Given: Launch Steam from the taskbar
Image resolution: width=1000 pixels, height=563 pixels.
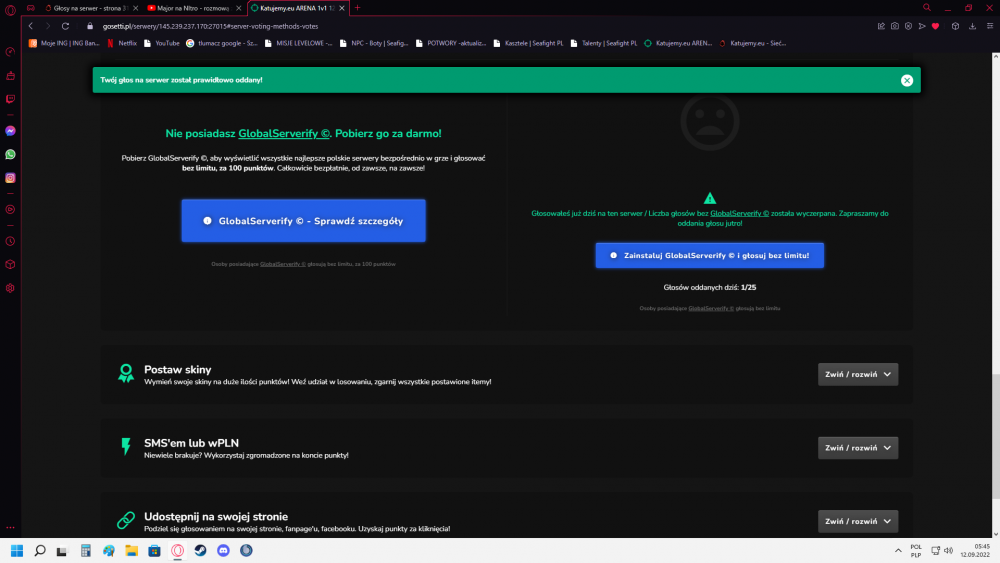Looking at the screenshot, I should pos(200,551).
